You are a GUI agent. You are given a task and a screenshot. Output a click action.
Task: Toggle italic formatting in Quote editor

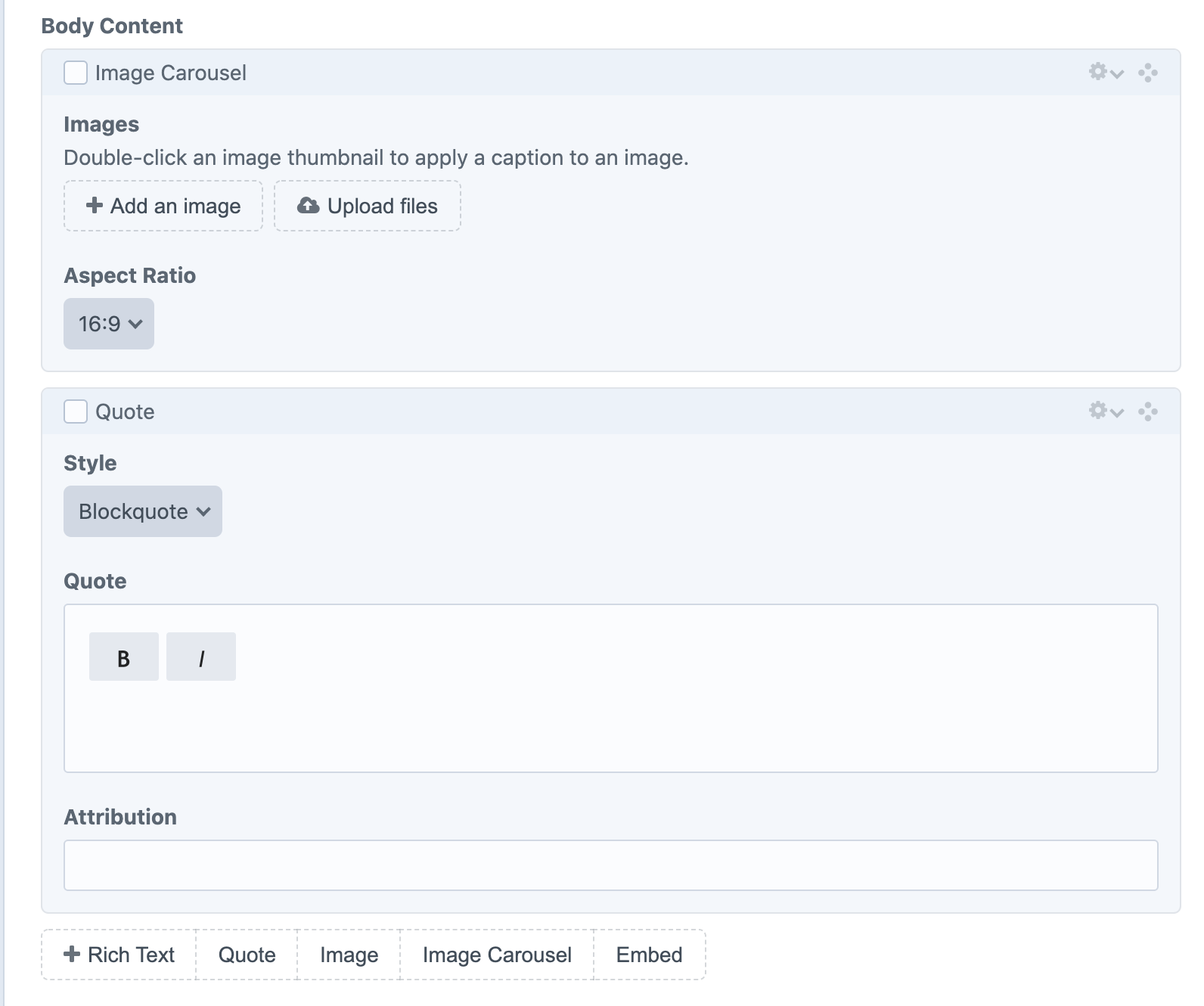(x=201, y=657)
